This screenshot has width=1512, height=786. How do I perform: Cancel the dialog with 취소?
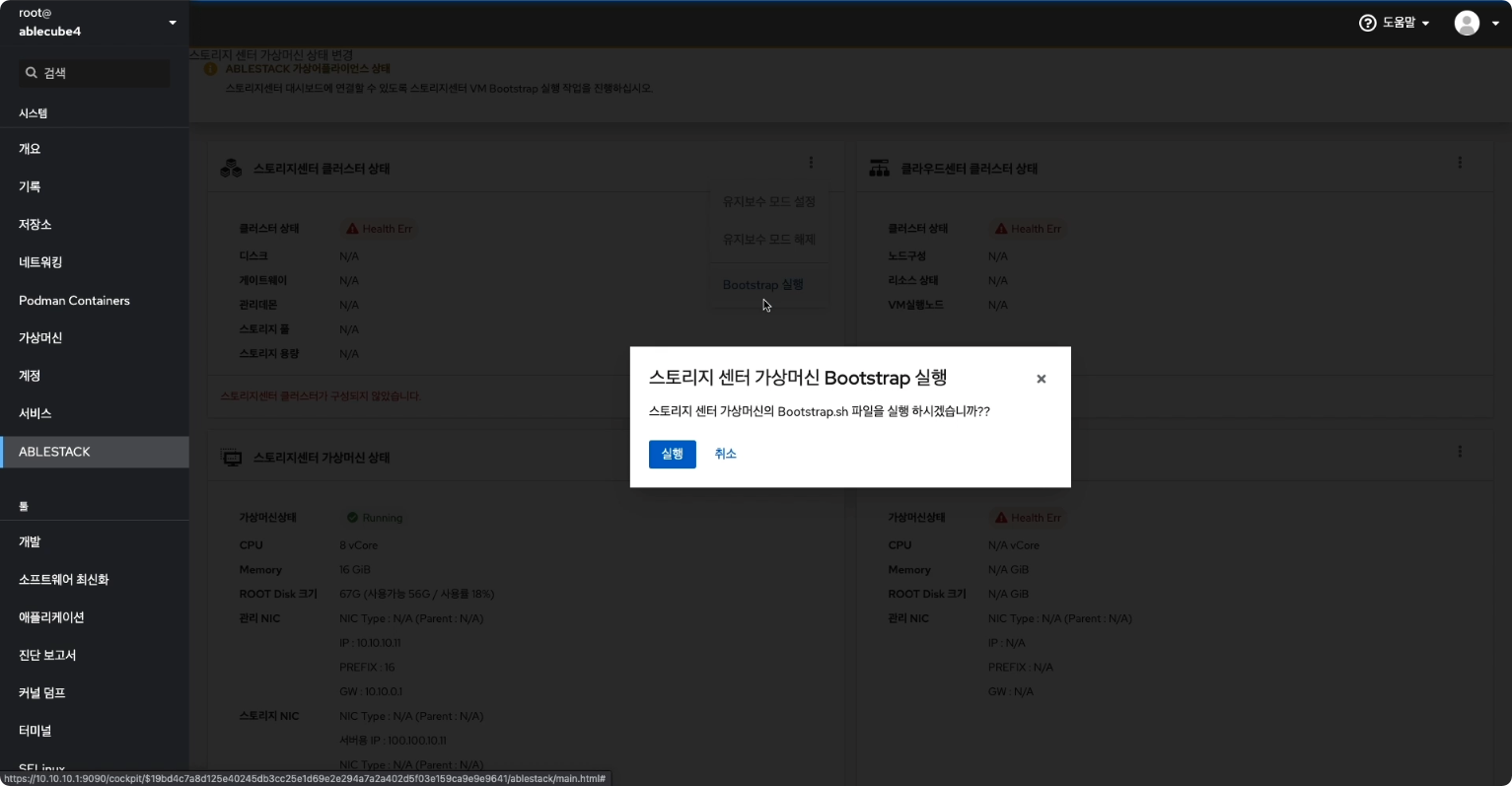726,454
